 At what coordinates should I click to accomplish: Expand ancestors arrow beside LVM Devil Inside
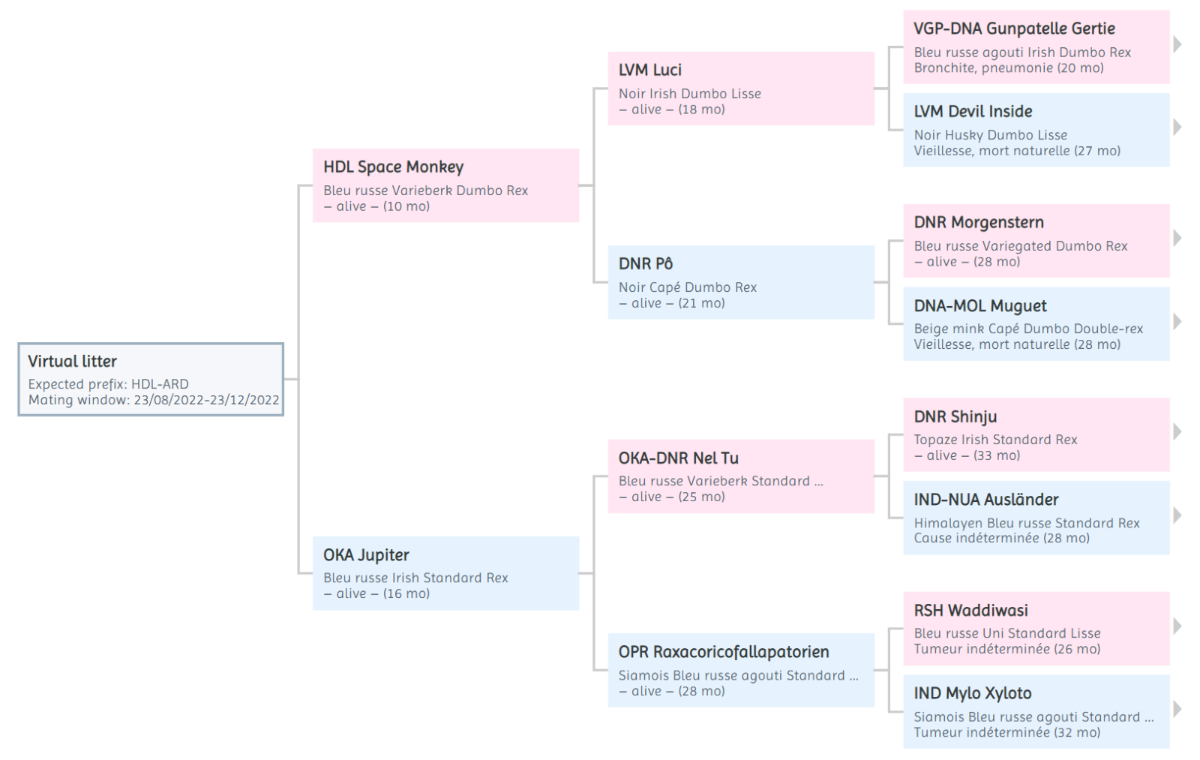click(1177, 129)
